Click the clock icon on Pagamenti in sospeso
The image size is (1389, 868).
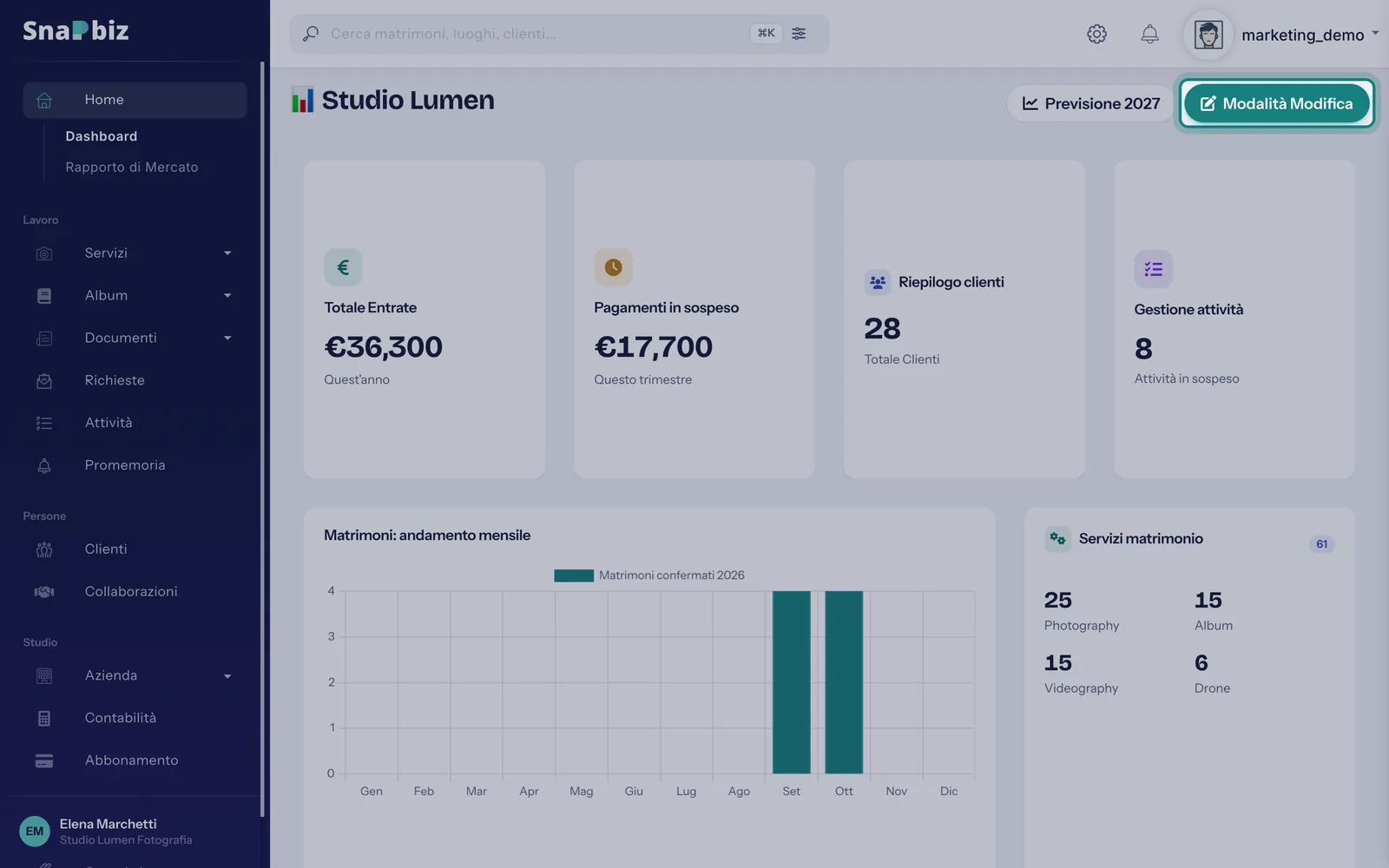pyautogui.click(x=613, y=267)
